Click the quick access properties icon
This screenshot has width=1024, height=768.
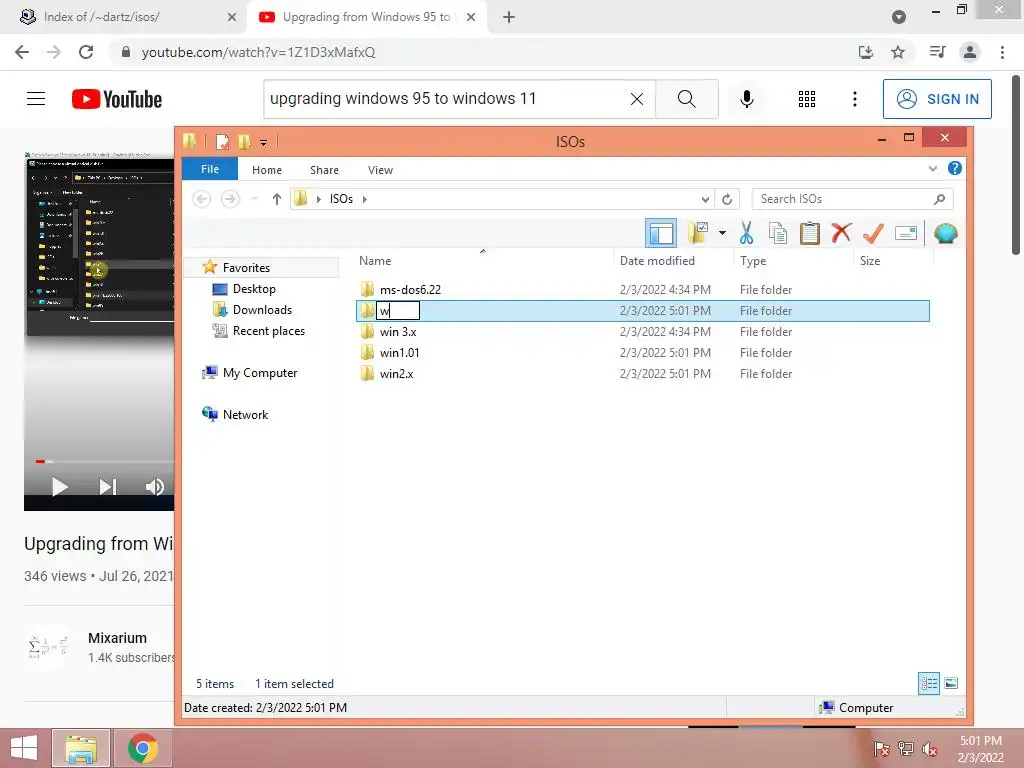click(x=222, y=141)
